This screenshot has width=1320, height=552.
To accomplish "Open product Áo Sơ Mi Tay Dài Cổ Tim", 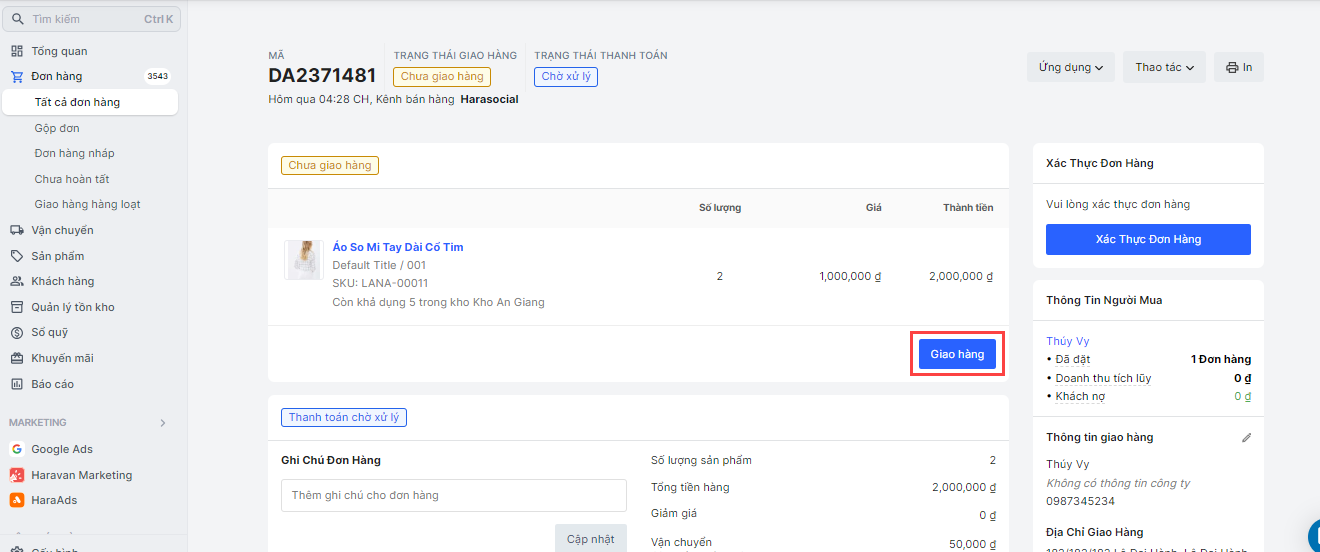I will tap(398, 247).
